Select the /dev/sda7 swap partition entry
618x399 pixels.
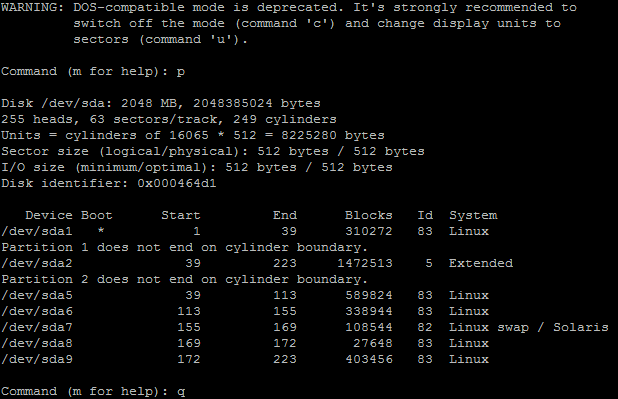pyautogui.click(x=305, y=327)
